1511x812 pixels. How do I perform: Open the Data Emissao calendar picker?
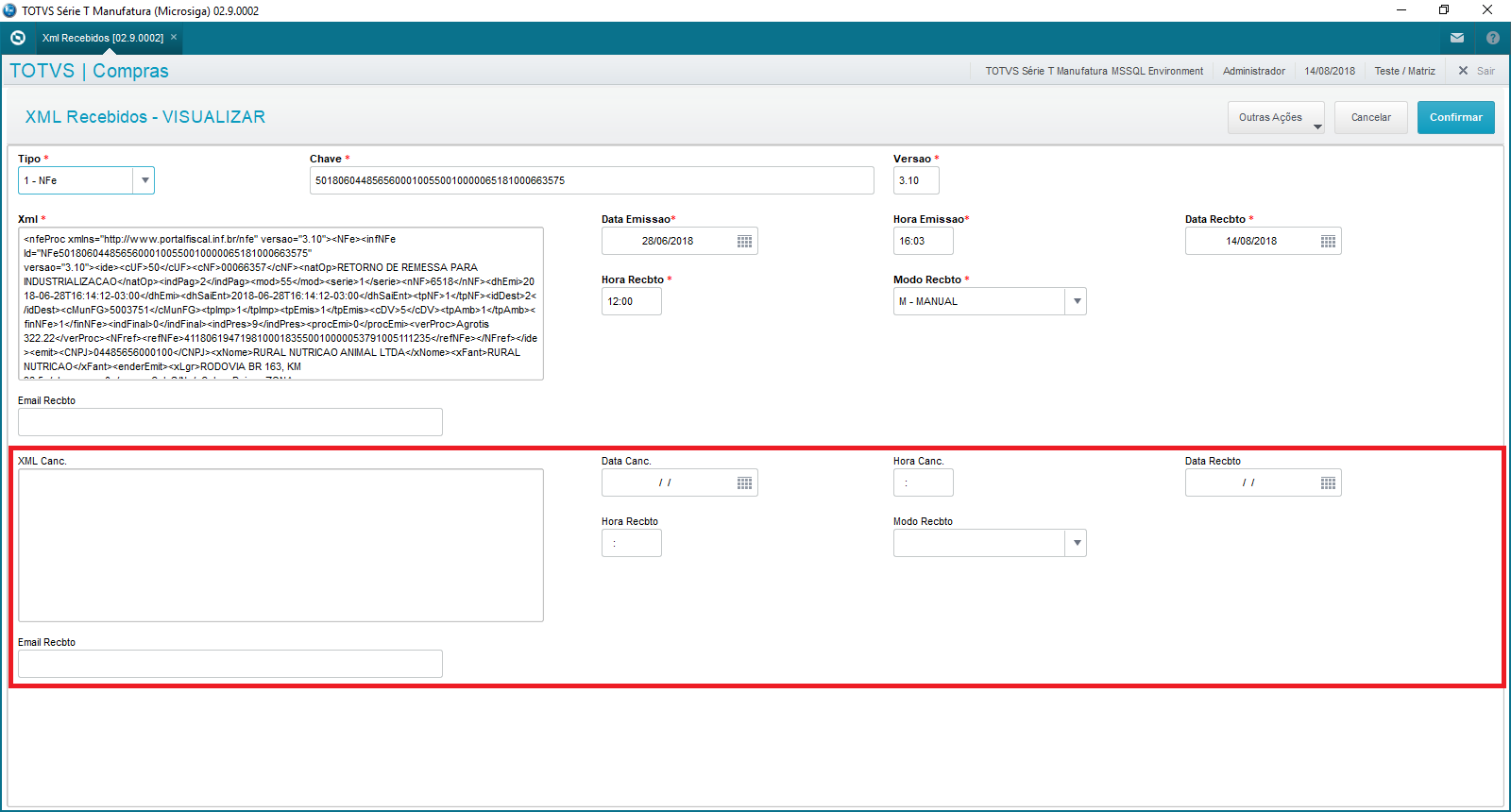(744, 242)
